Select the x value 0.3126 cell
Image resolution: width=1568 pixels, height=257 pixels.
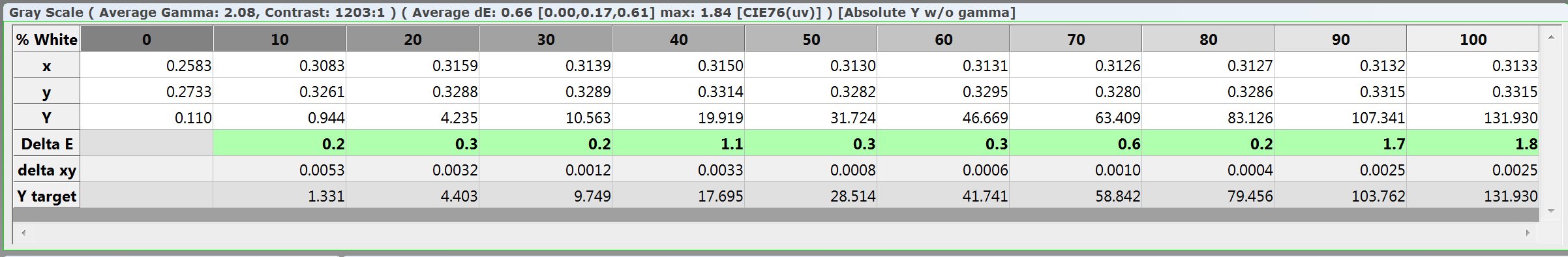pos(1076,65)
